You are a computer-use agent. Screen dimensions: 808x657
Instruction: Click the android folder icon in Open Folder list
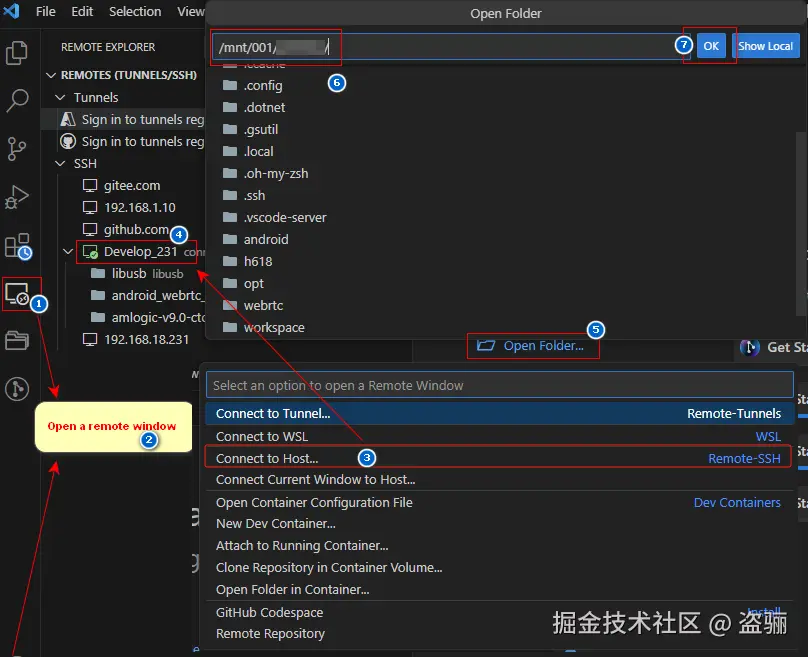coord(230,239)
